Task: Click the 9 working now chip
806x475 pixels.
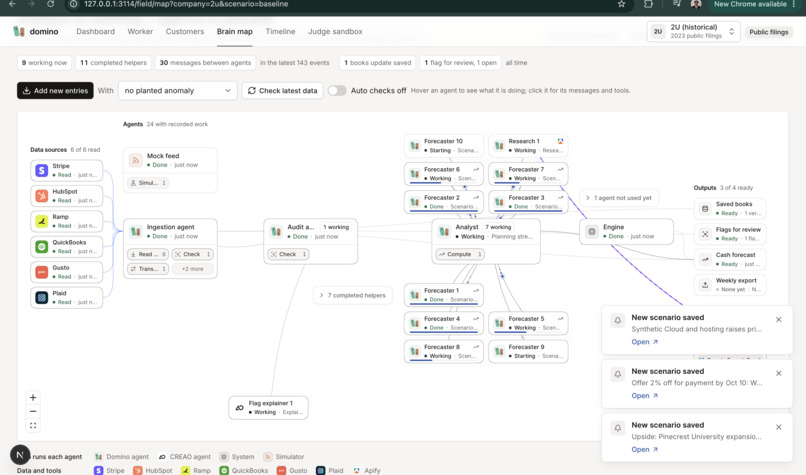Action: (x=44, y=63)
